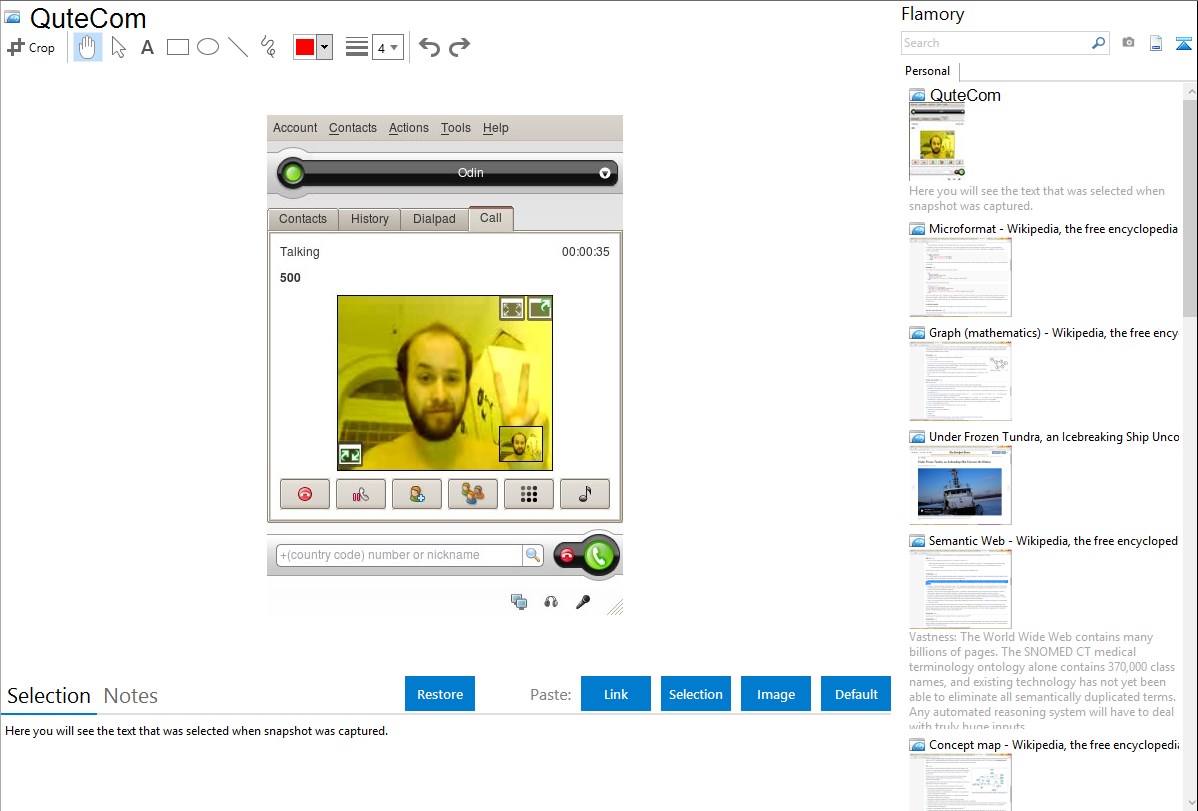This screenshot has width=1198, height=811.
Task: Select the arrow pointer tool
Action: [118, 47]
